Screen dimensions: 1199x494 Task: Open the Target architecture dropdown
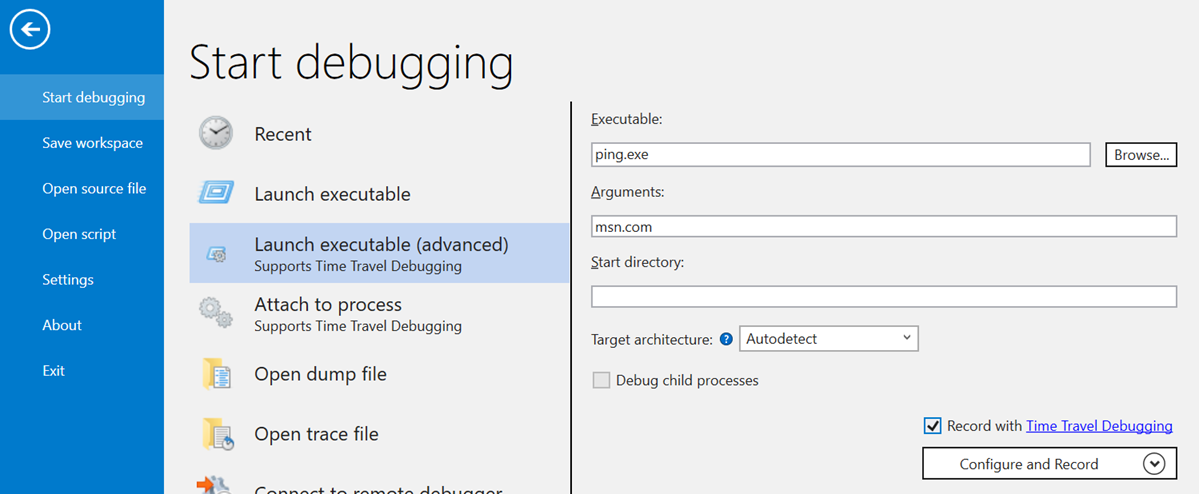828,339
